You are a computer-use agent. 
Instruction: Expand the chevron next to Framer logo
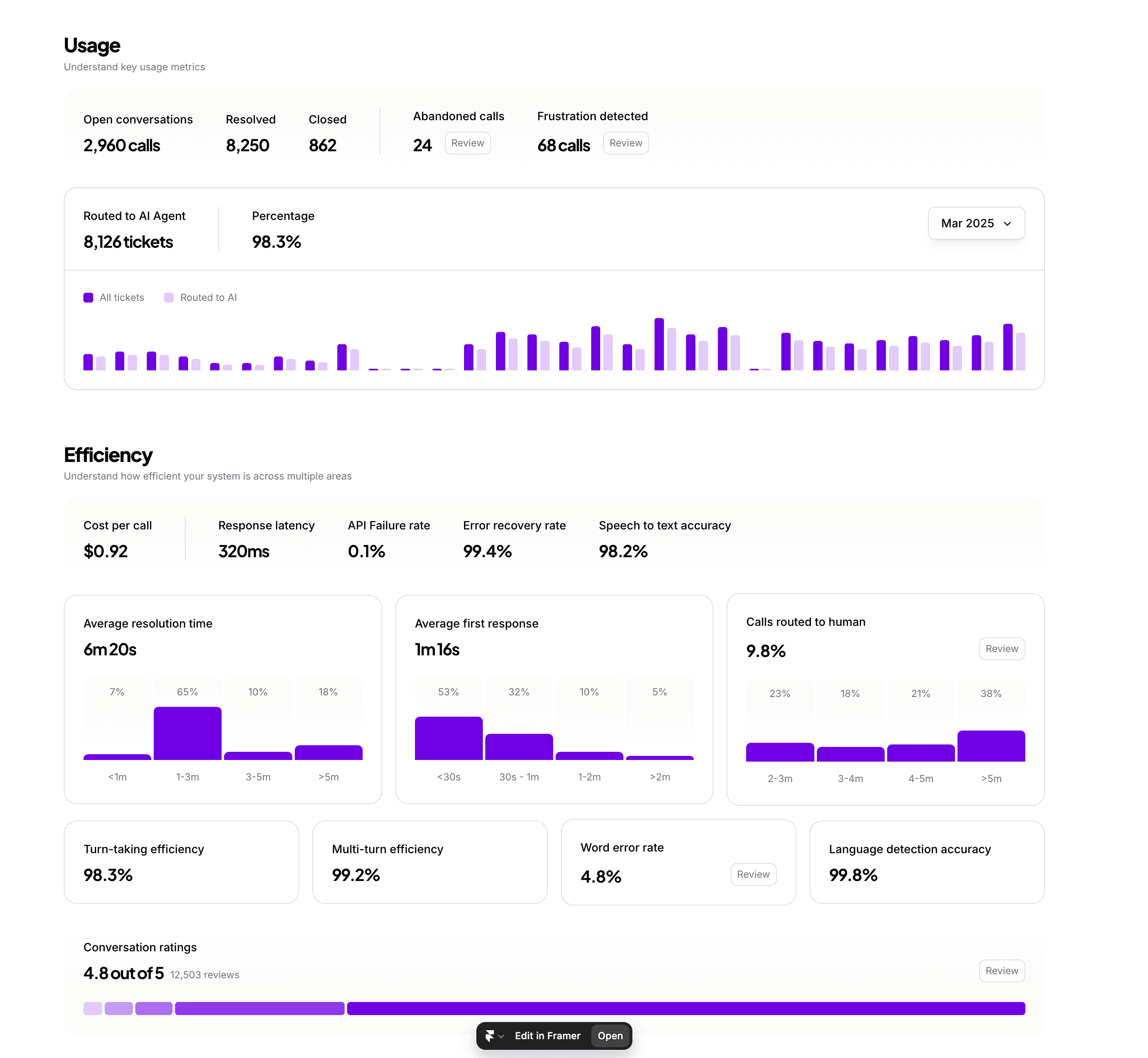[502, 1036]
